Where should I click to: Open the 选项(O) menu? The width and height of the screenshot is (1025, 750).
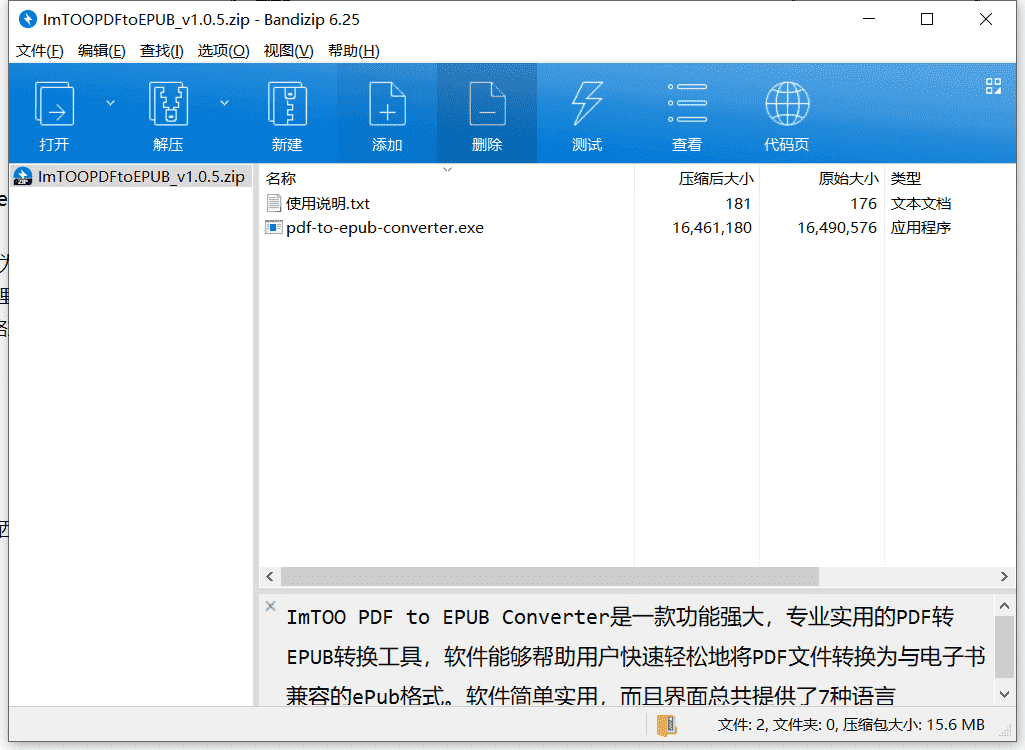coord(224,51)
